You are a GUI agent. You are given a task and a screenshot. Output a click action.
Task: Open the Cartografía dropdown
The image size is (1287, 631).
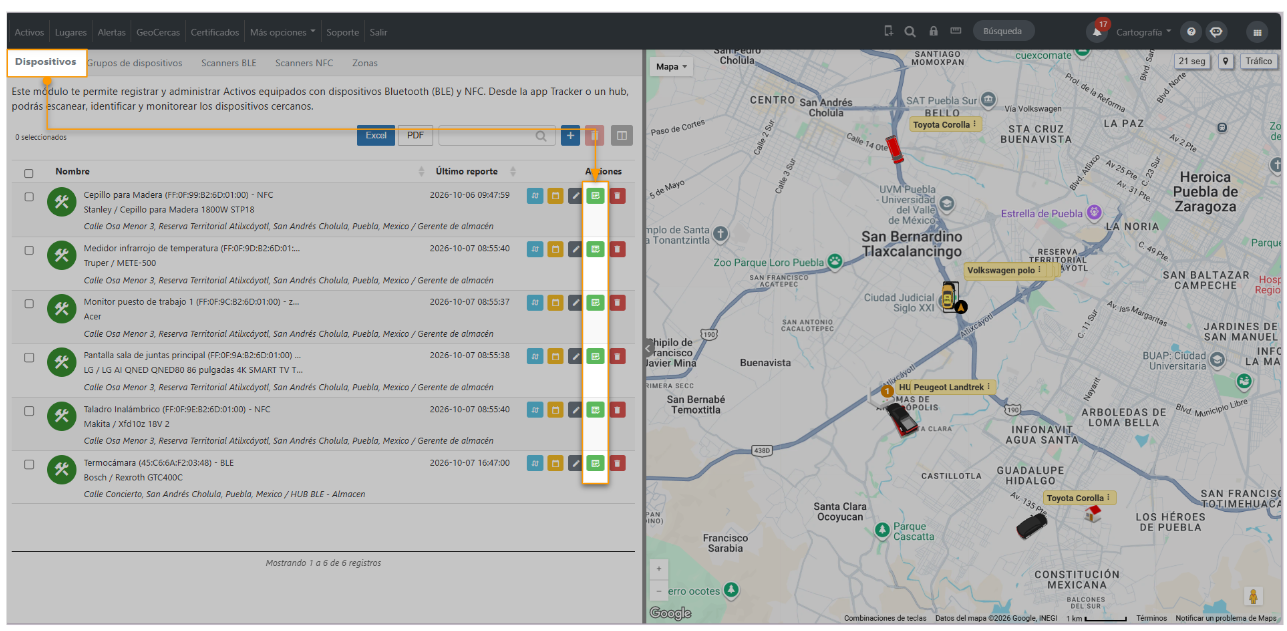tap(1144, 32)
